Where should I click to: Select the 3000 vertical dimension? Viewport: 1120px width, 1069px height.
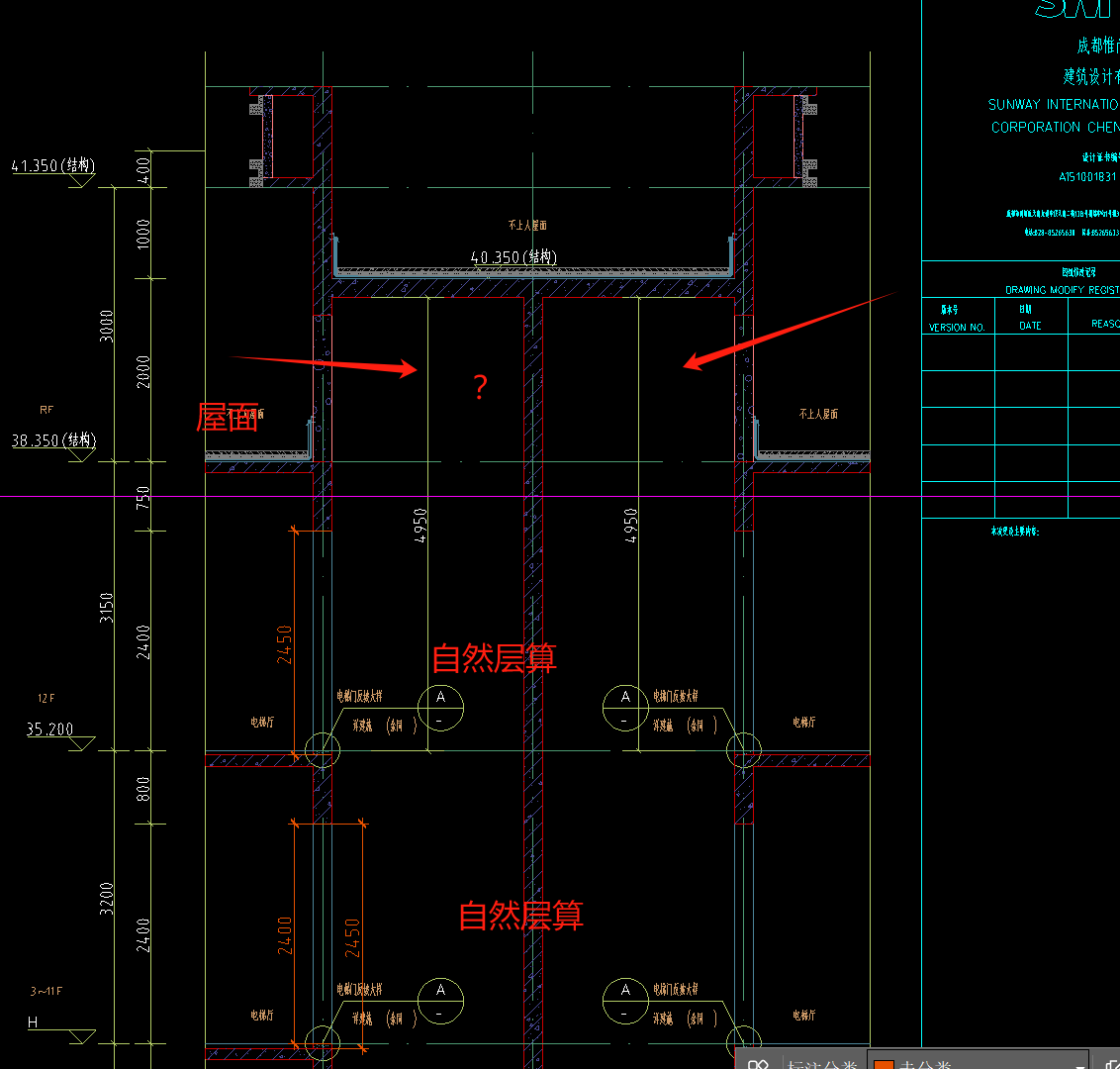pyautogui.click(x=107, y=326)
